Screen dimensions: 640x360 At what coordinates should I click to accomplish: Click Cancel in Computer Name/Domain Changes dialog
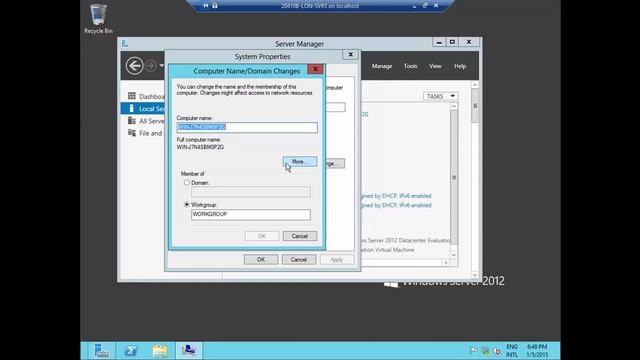pyautogui.click(x=300, y=236)
